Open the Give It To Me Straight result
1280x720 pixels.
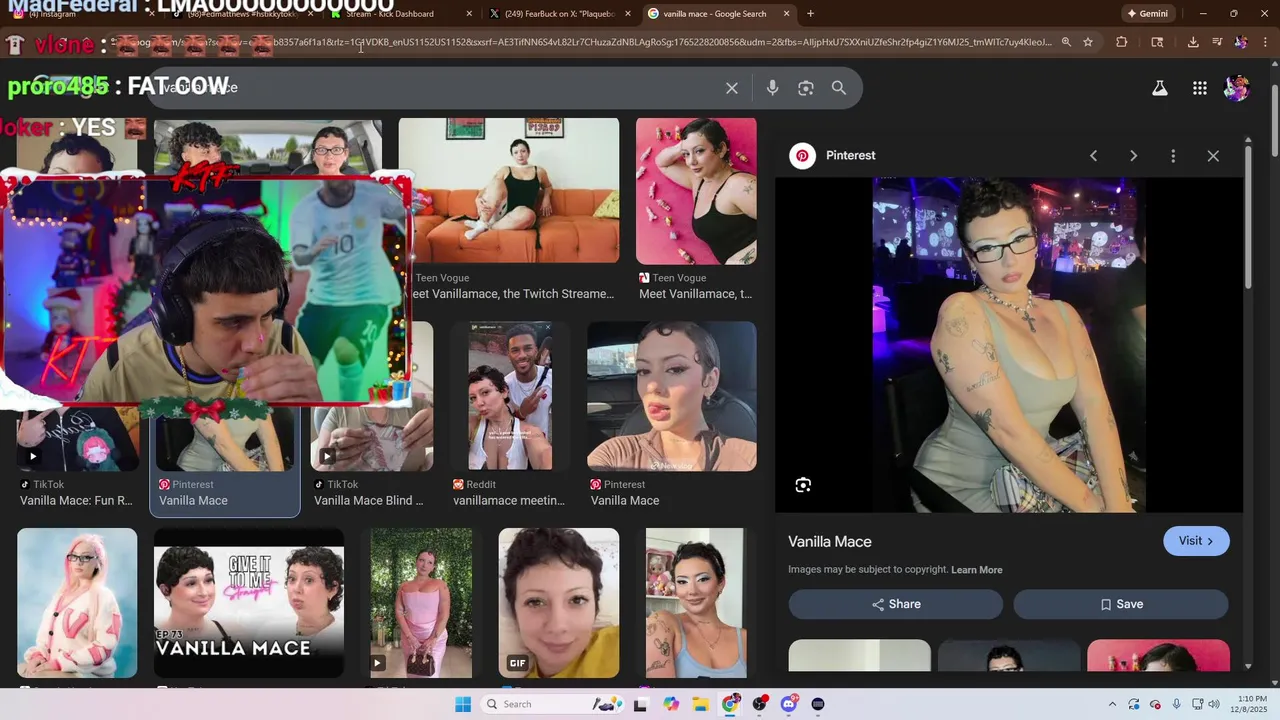coord(249,603)
